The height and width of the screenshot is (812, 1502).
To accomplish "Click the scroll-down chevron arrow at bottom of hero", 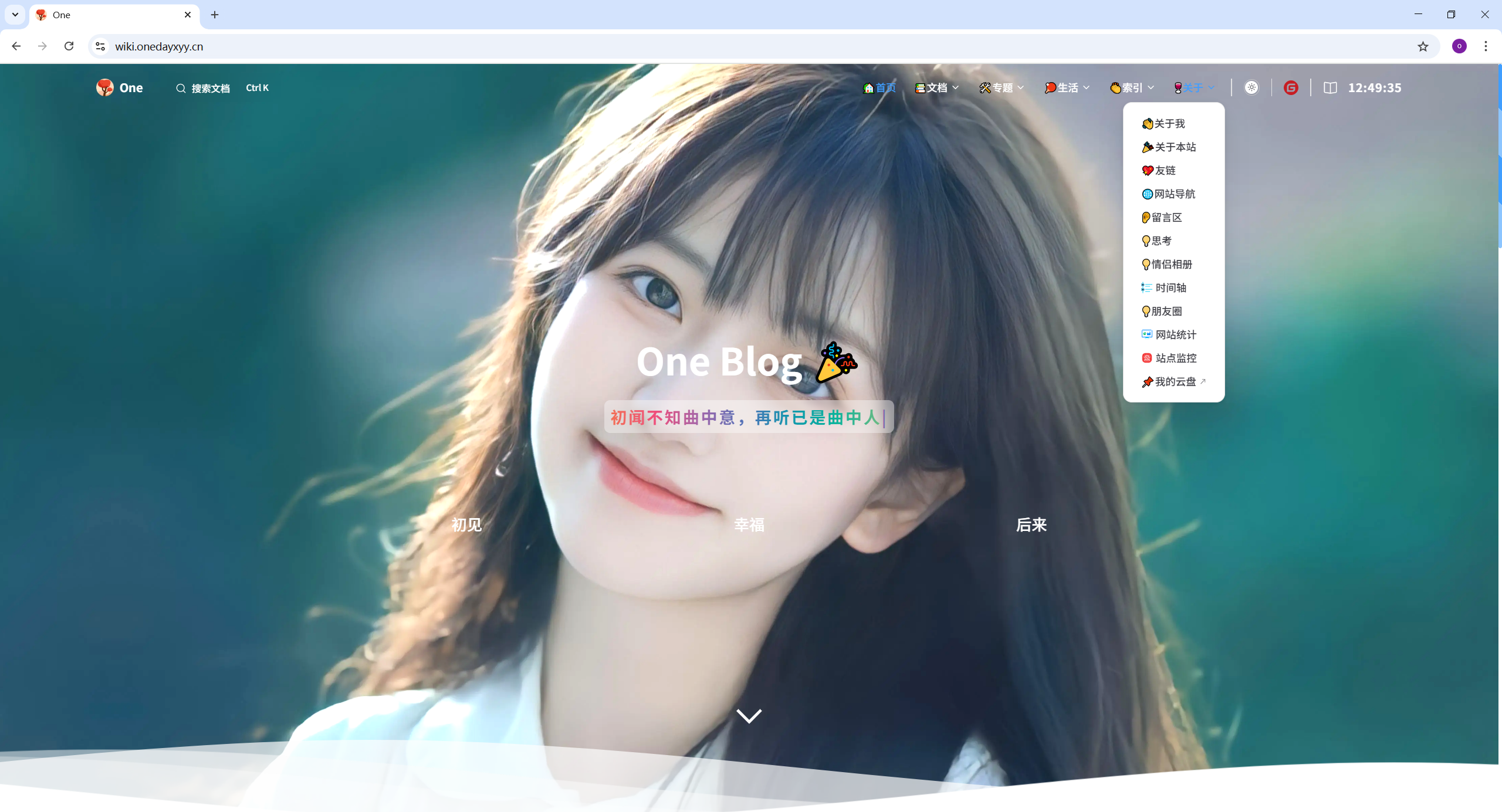I will pyautogui.click(x=749, y=716).
